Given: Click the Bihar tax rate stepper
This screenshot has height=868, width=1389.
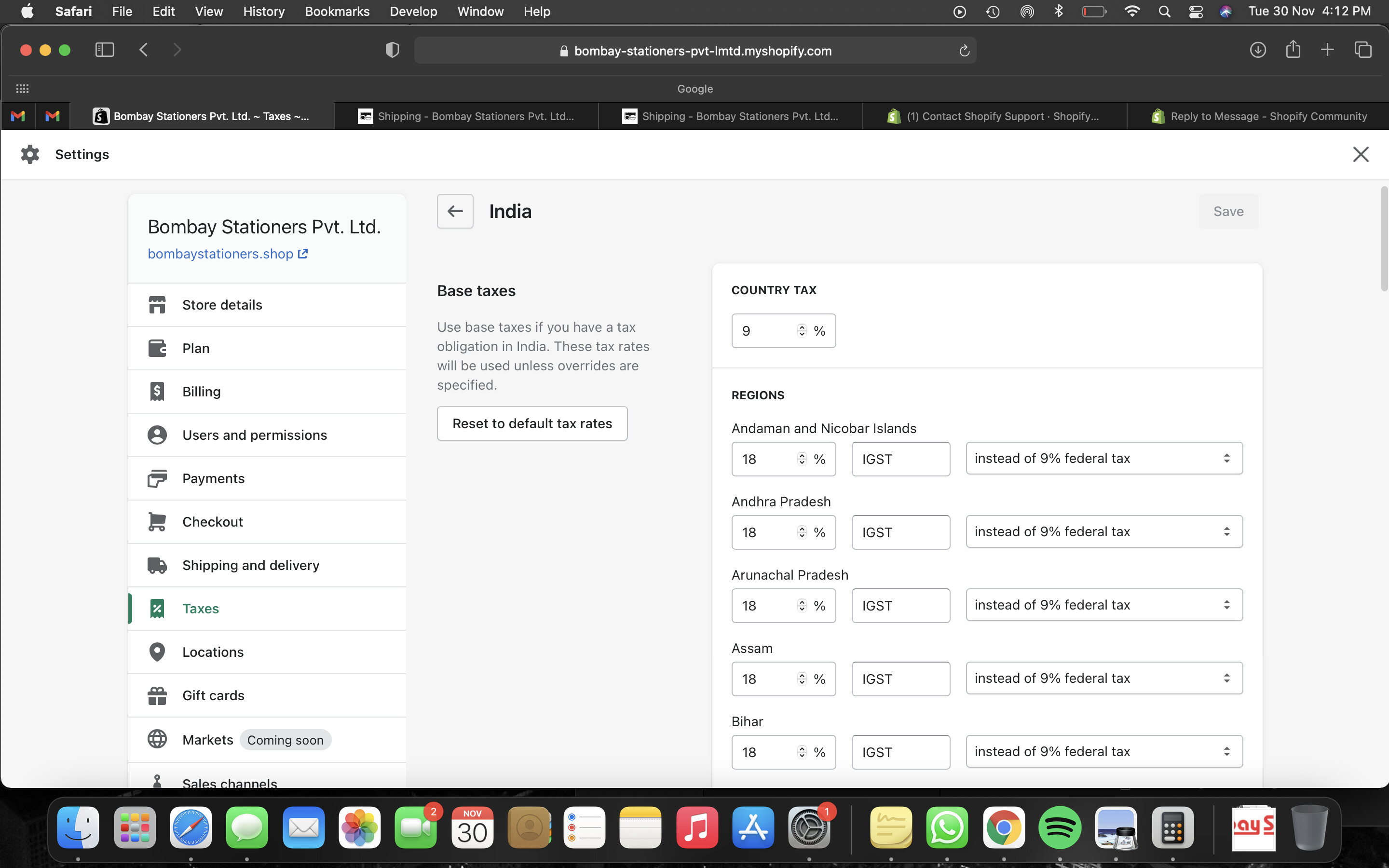Looking at the screenshot, I should (802, 752).
